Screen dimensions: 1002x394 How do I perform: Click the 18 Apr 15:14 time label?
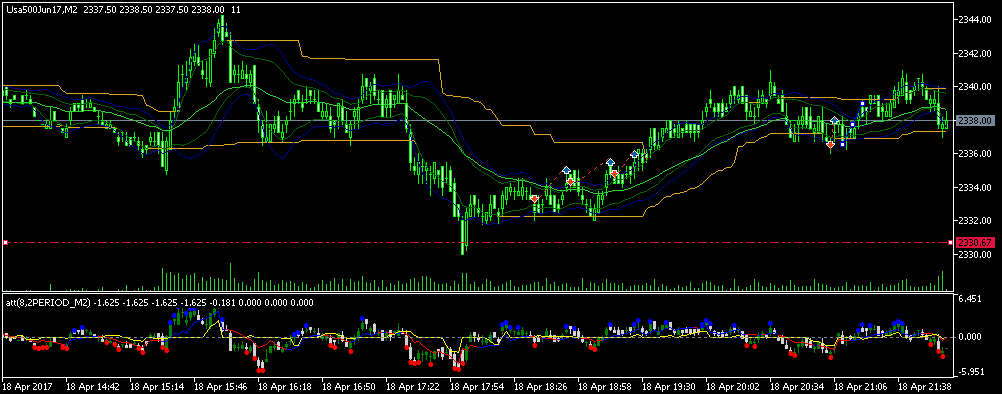(x=157, y=387)
